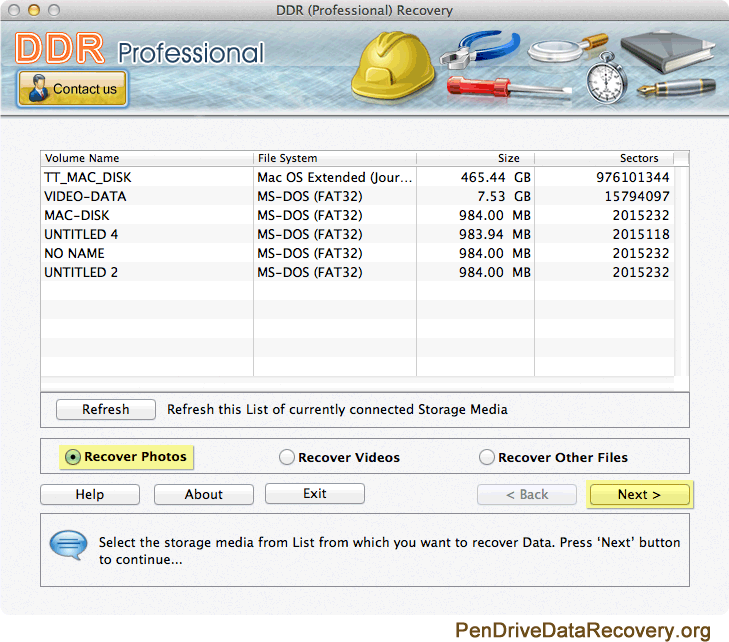
Task: Click the Exit button
Action: [x=315, y=493]
